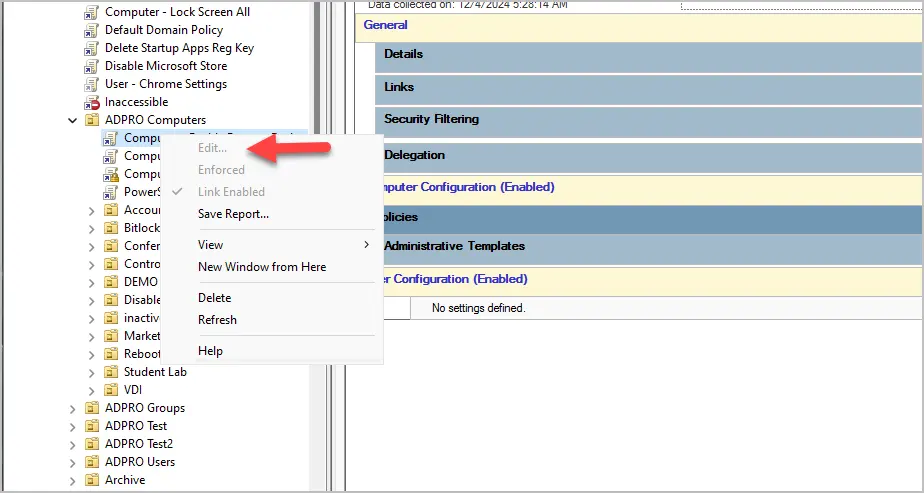Viewport: 924px width, 493px height.
Task: Click the Computer - Lock Screen All icon
Action: (x=91, y=12)
